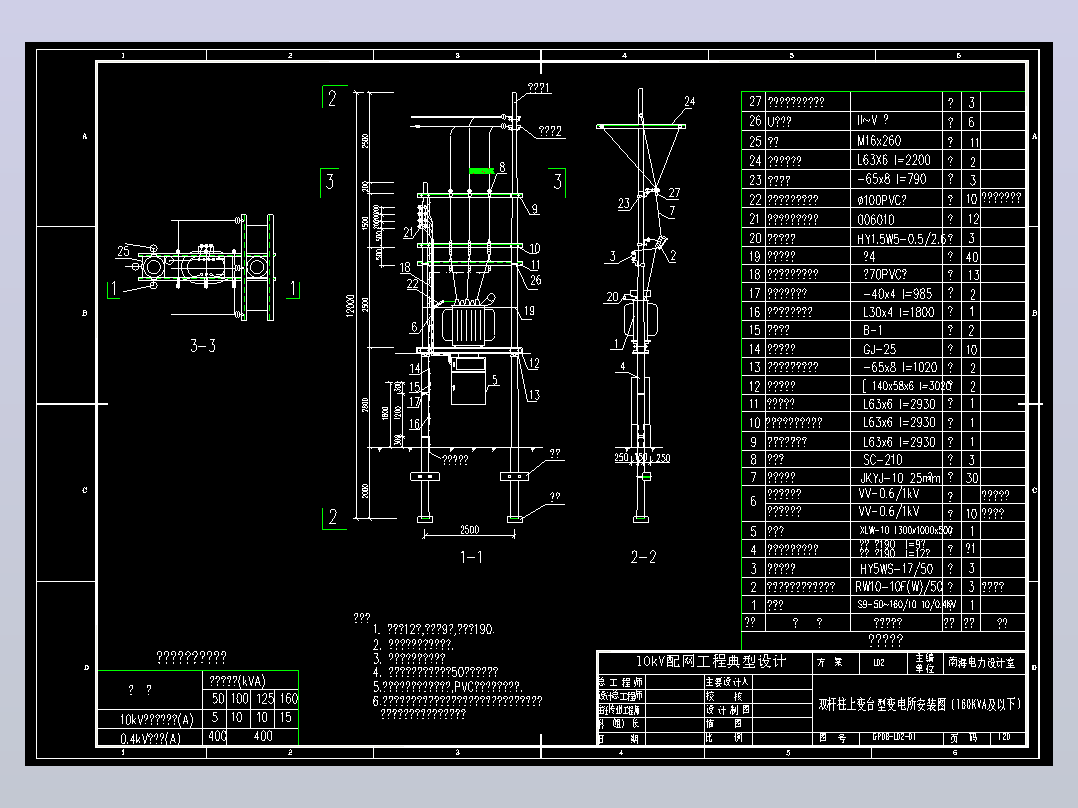Select the 'SC-210' spec in row 8
The width and height of the screenshot is (1078, 808).
(882, 459)
